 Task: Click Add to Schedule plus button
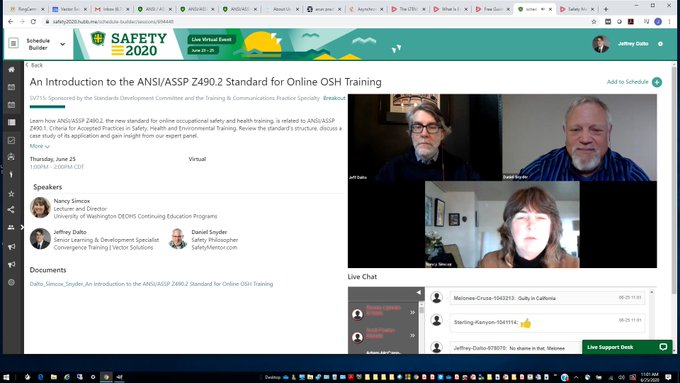[657, 82]
